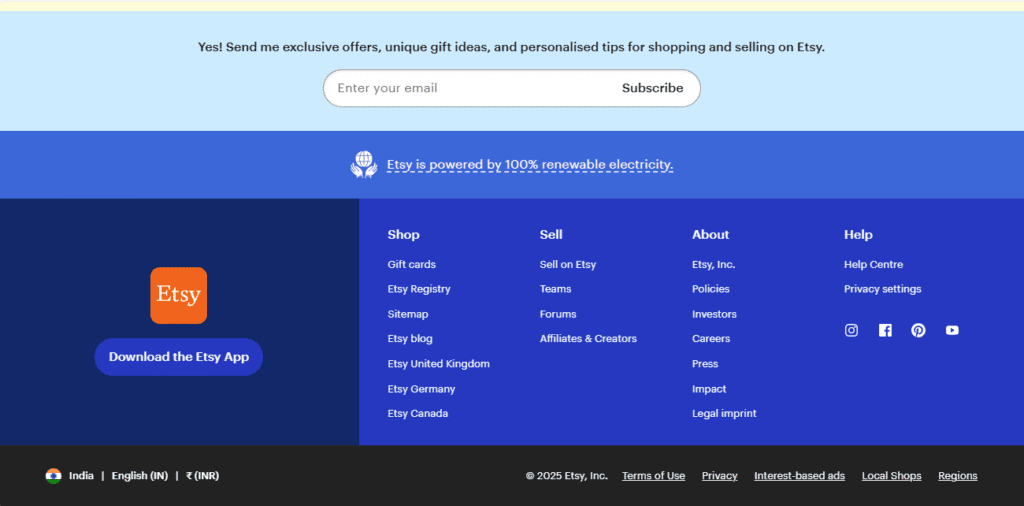
Task: Open the Forums link
Action: tap(558, 314)
